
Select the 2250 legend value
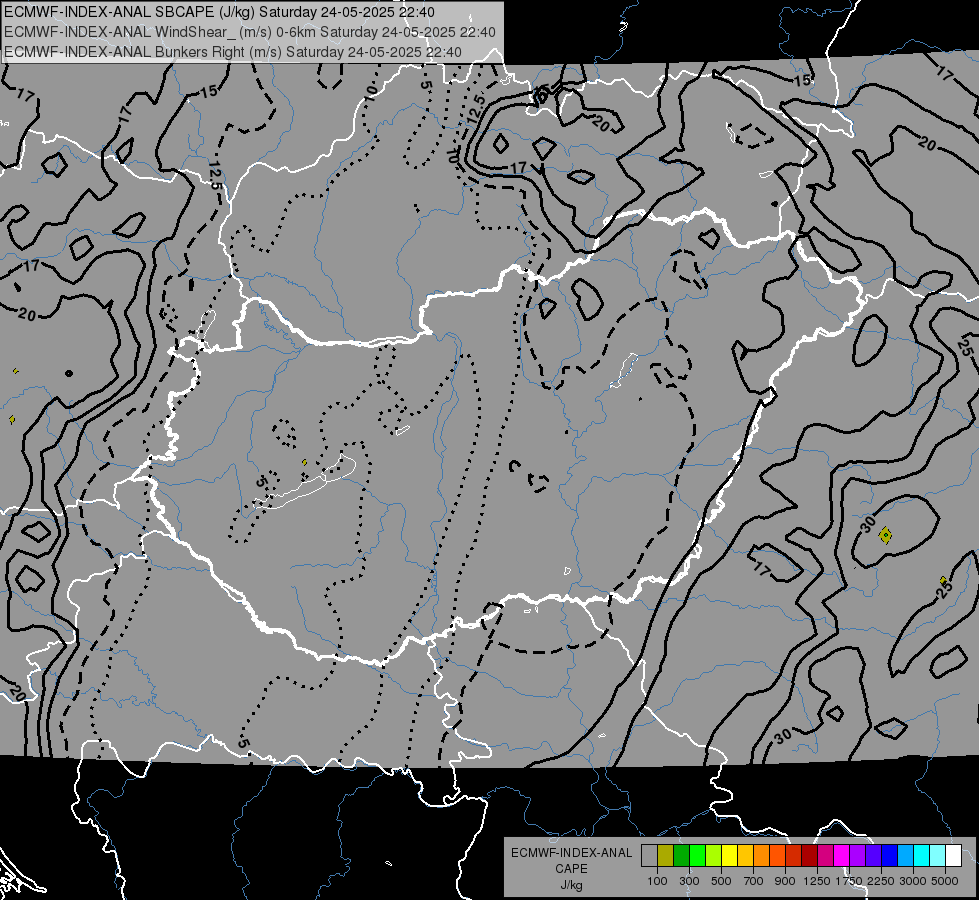click(881, 881)
